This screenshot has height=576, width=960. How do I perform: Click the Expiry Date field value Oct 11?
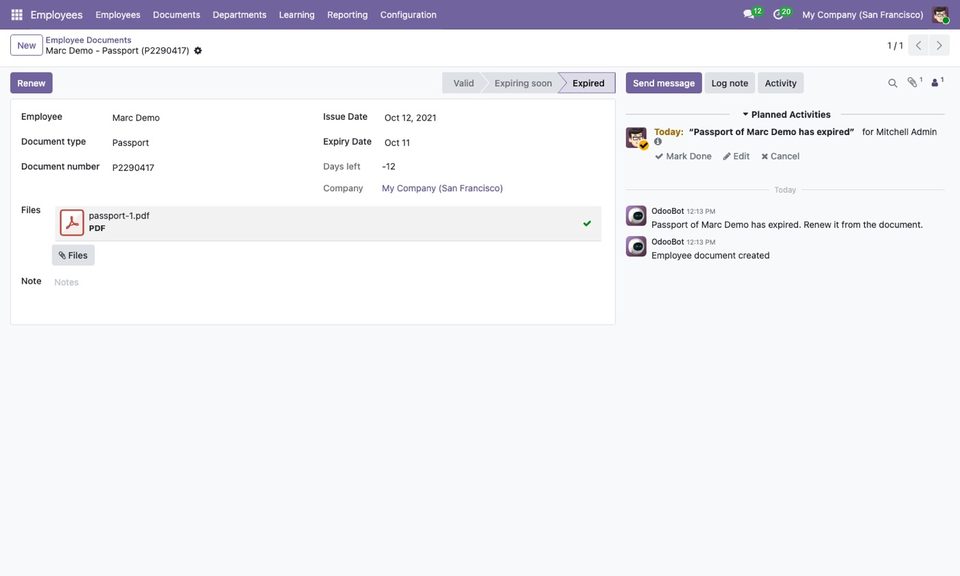tap(397, 143)
